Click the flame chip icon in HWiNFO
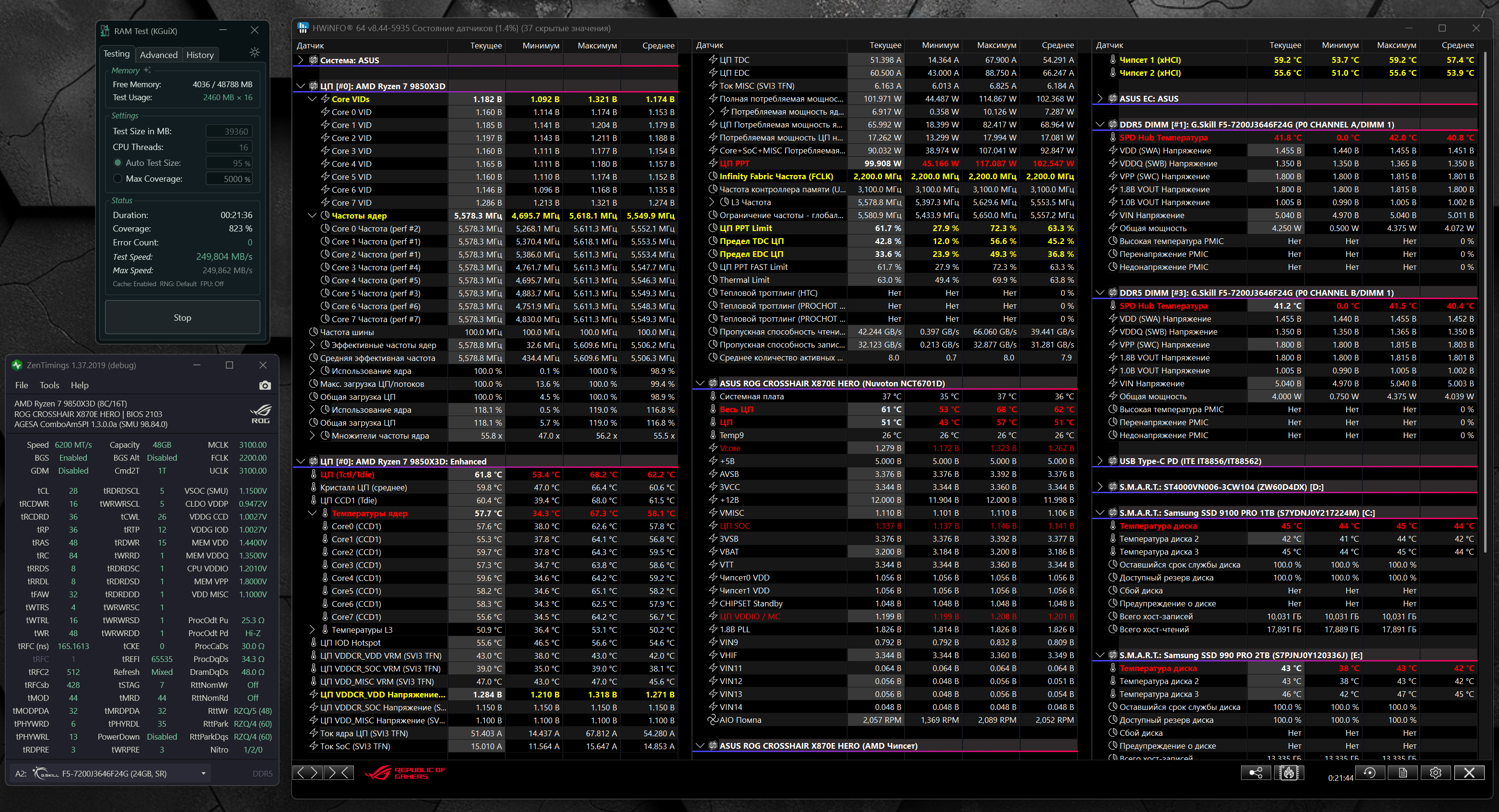 [x=1288, y=772]
